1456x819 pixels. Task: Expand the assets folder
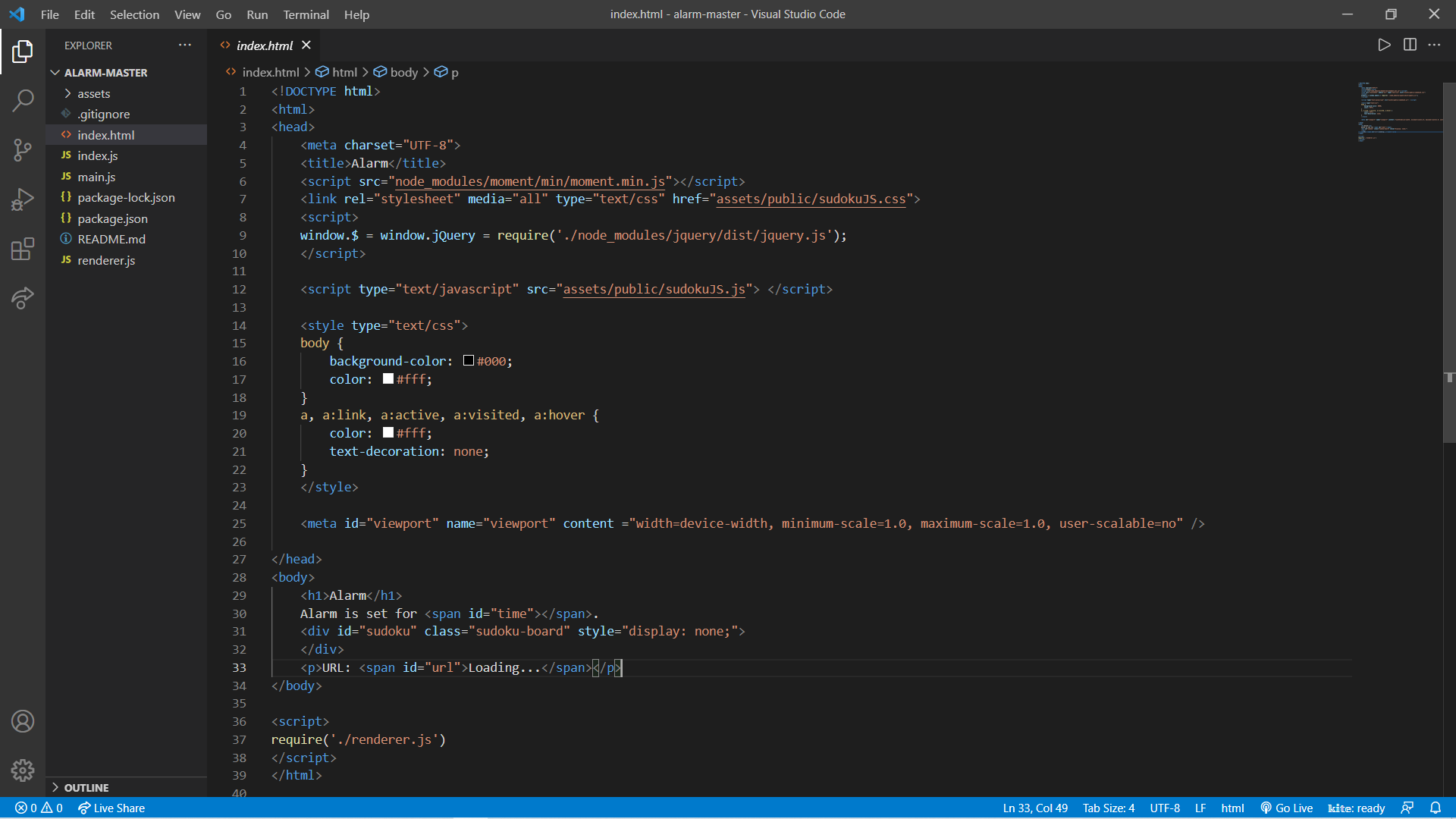coord(93,93)
